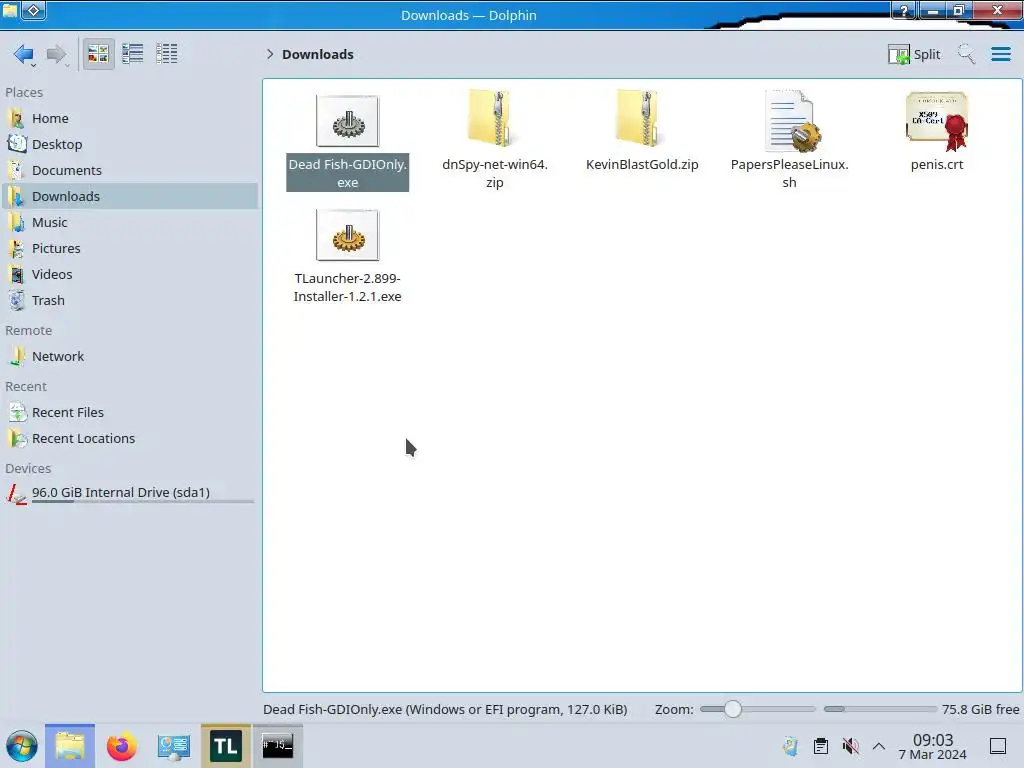Switch to TLauncher in the taskbar

[x=225, y=746]
